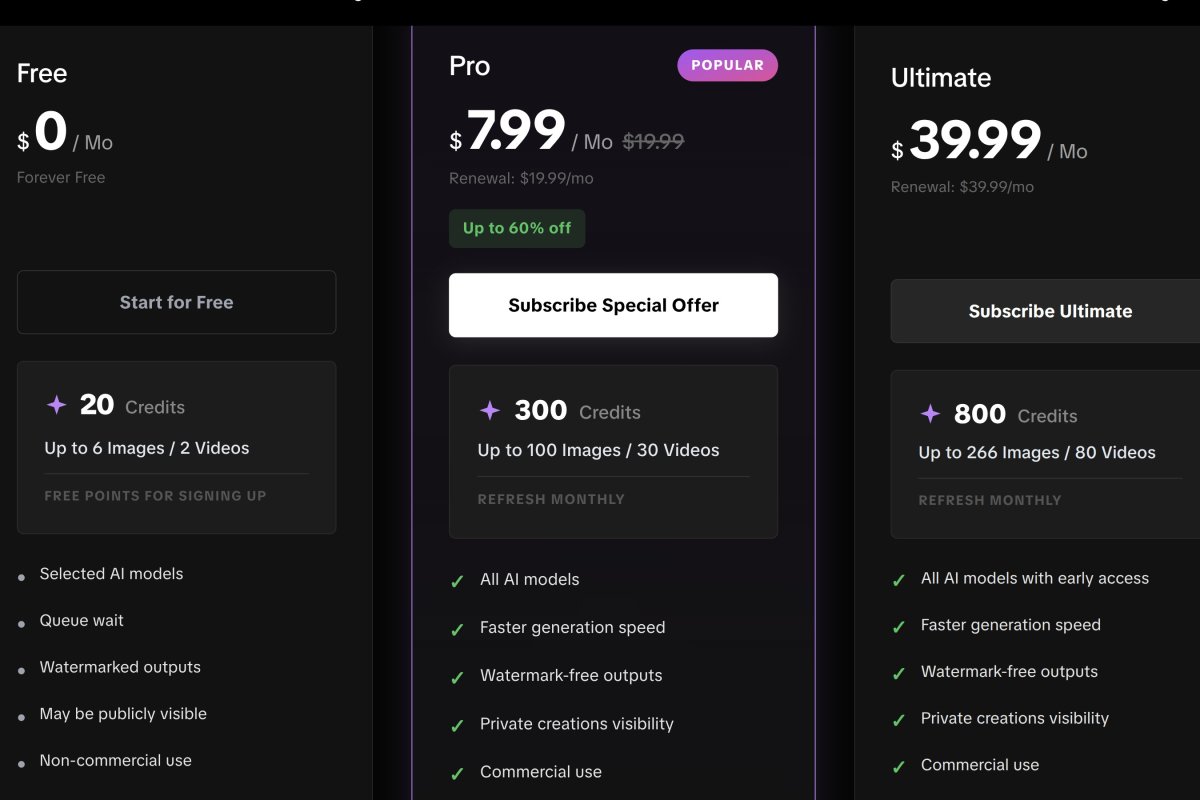Click the Subscribe Ultimate button

click(1050, 311)
